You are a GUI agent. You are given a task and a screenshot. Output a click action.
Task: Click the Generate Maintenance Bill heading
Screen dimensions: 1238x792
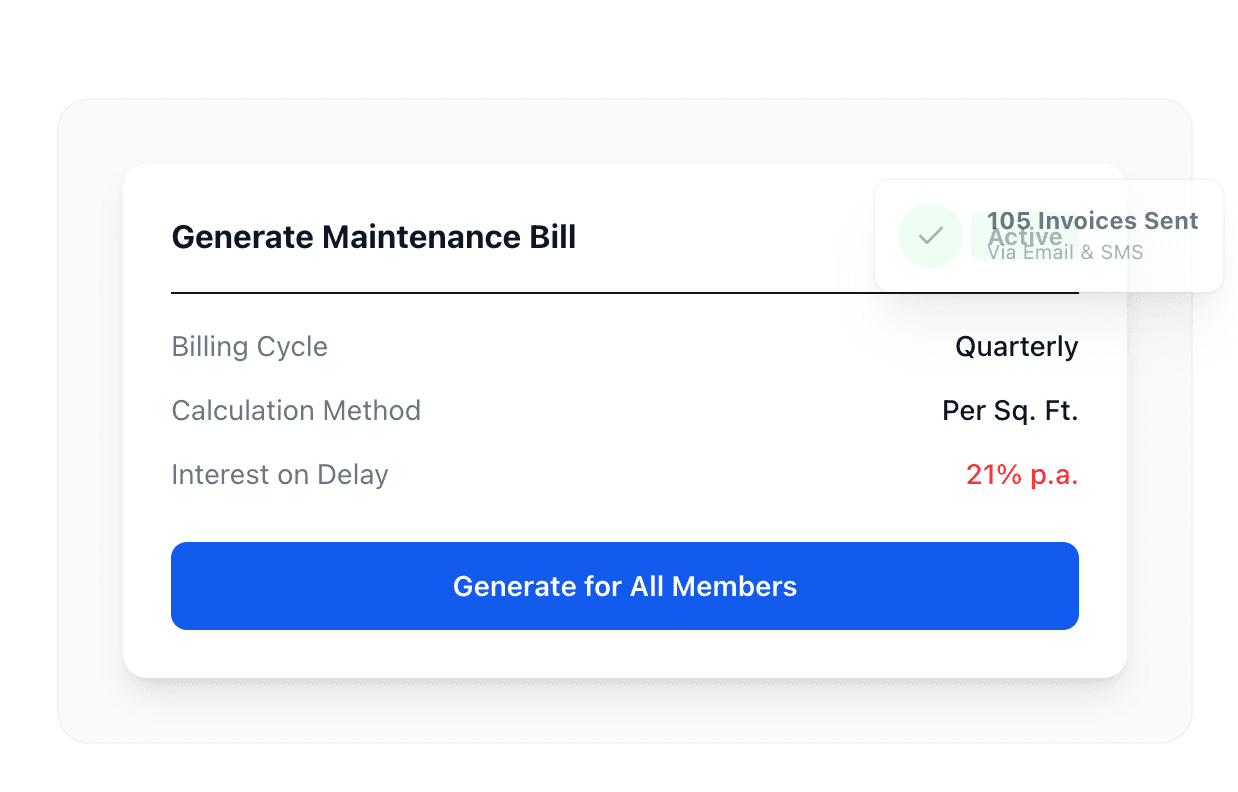coord(373,237)
